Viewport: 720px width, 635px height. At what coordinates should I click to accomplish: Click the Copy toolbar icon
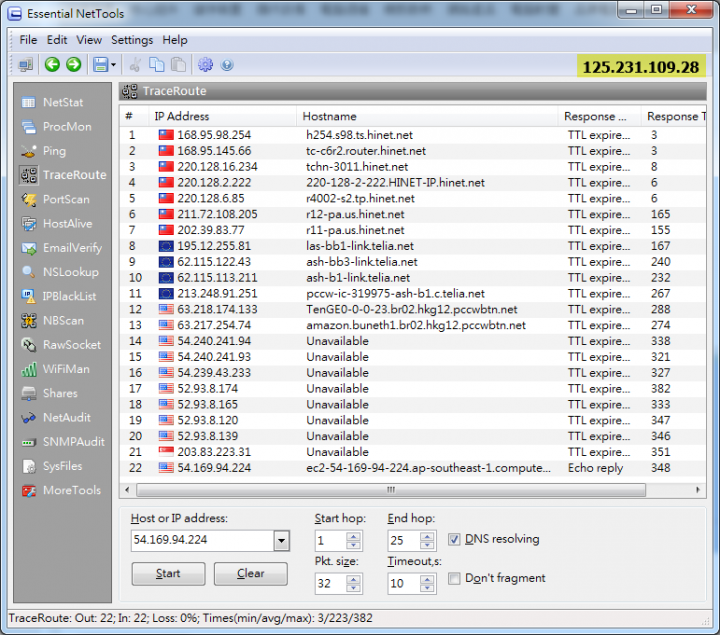pyautogui.click(x=157, y=65)
